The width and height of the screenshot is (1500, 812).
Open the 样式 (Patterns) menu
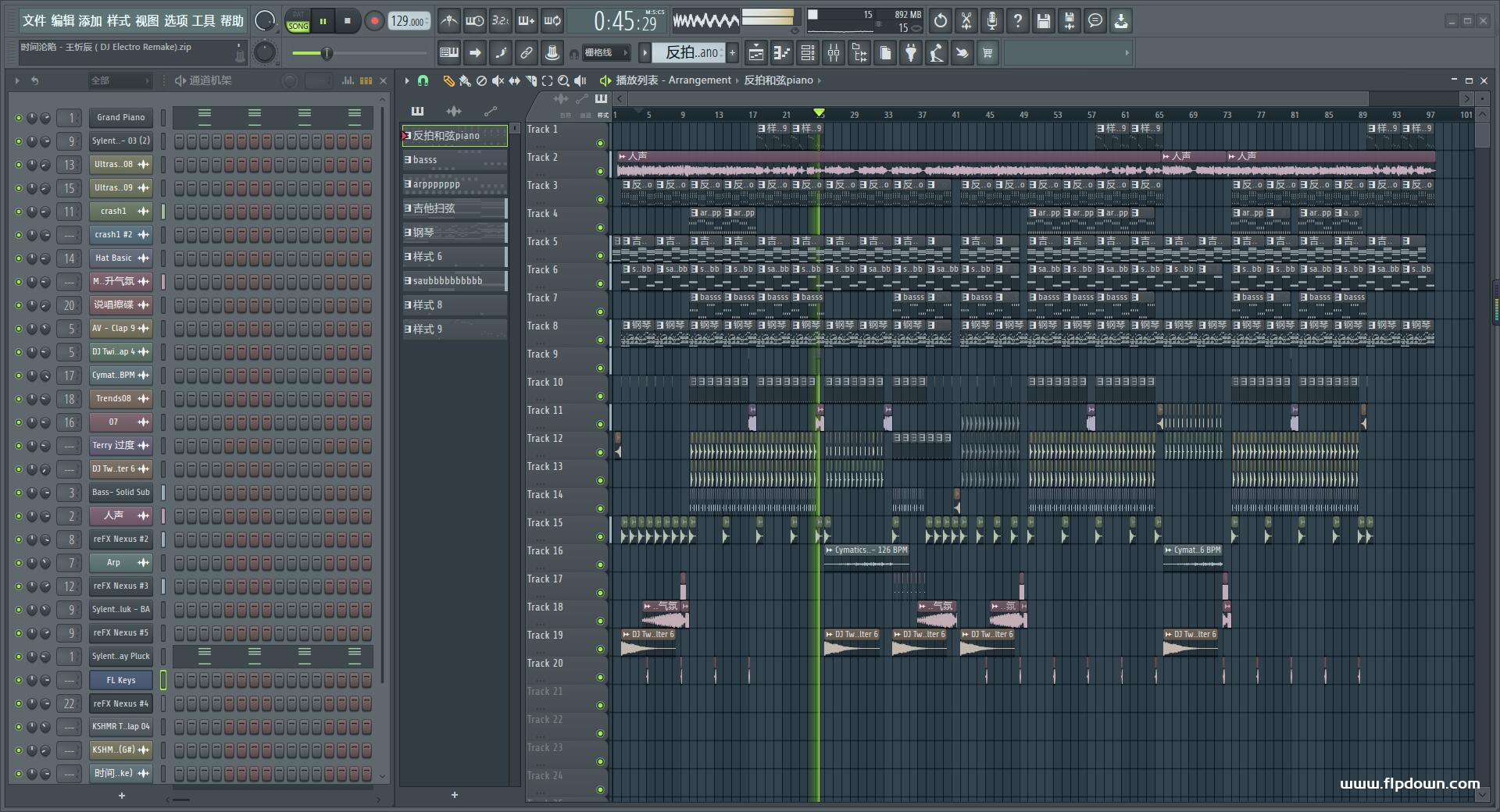[x=119, y=20]
